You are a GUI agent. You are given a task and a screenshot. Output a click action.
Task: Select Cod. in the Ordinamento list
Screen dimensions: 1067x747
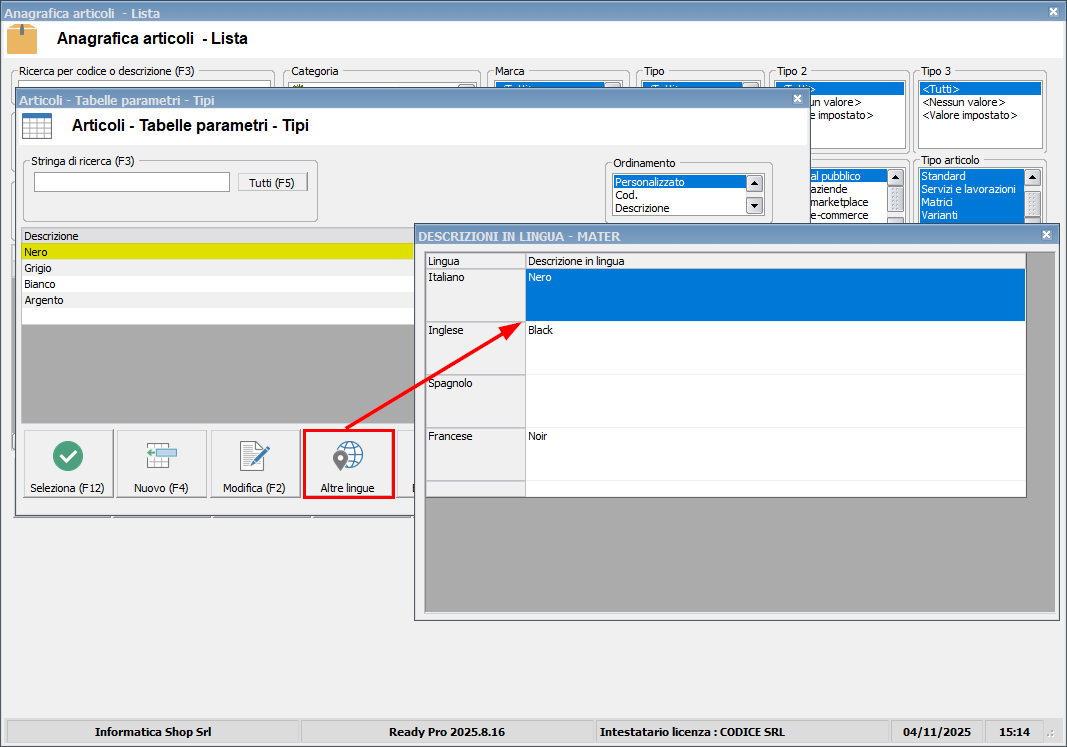click(x=678, y=195)
